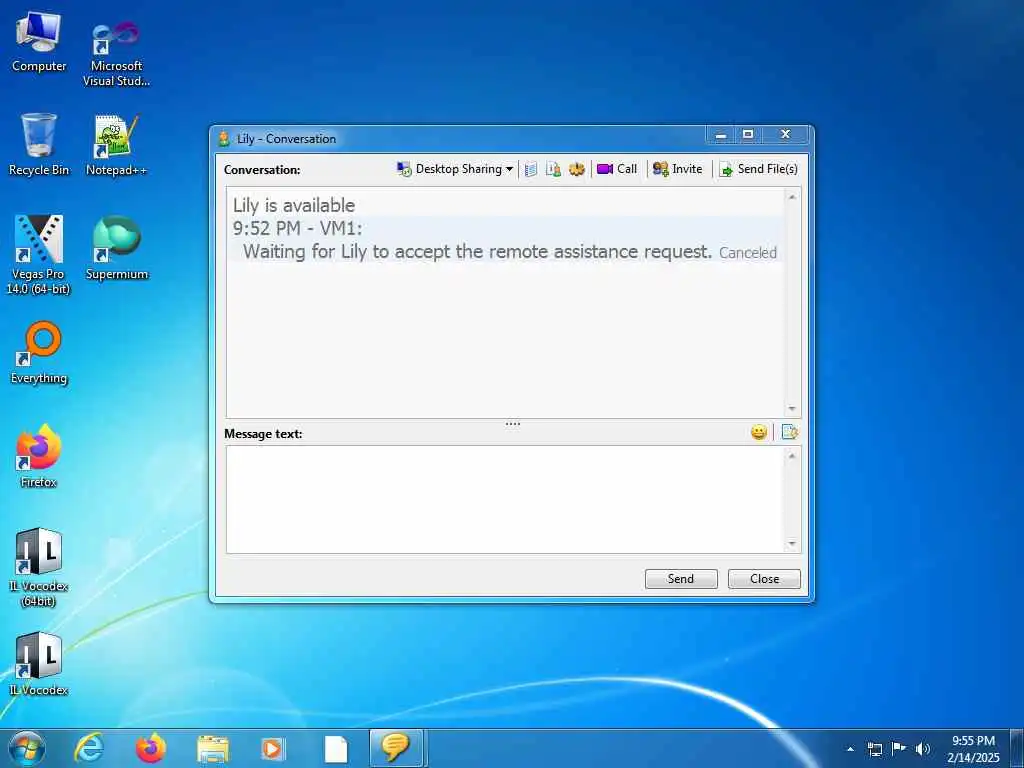Click the network tray icon

pyautogui.click(x=875, y=749)
